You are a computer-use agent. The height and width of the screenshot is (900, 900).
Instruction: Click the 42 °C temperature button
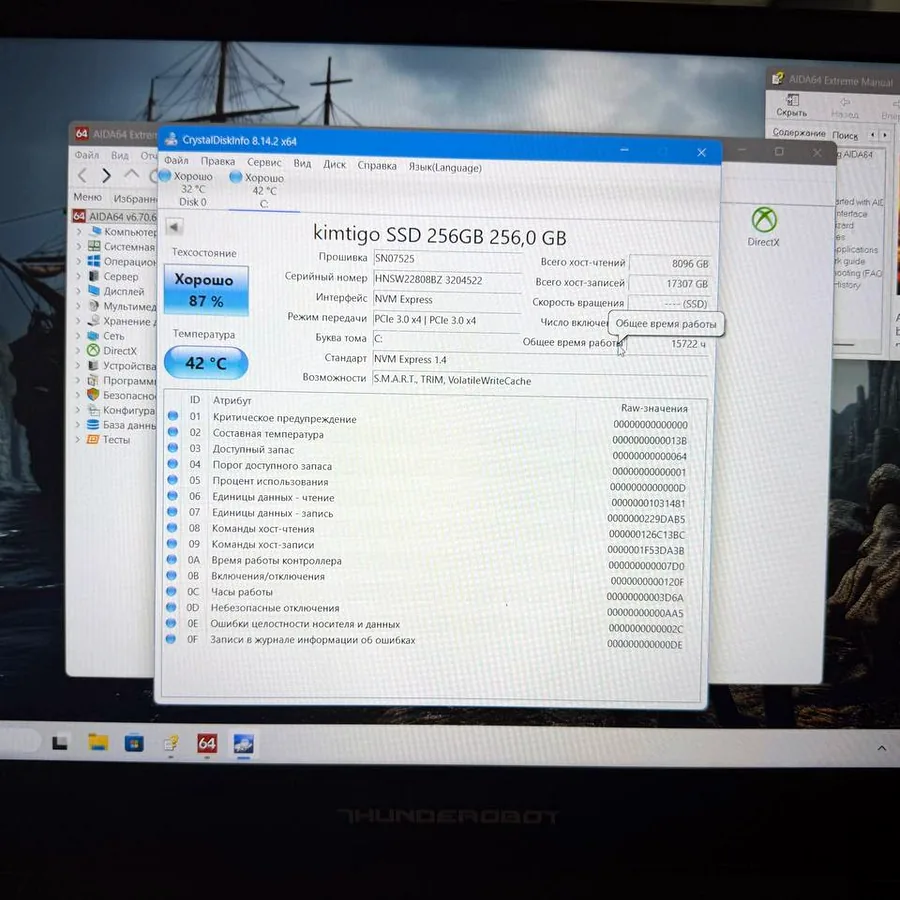click(x=206, y=363)
